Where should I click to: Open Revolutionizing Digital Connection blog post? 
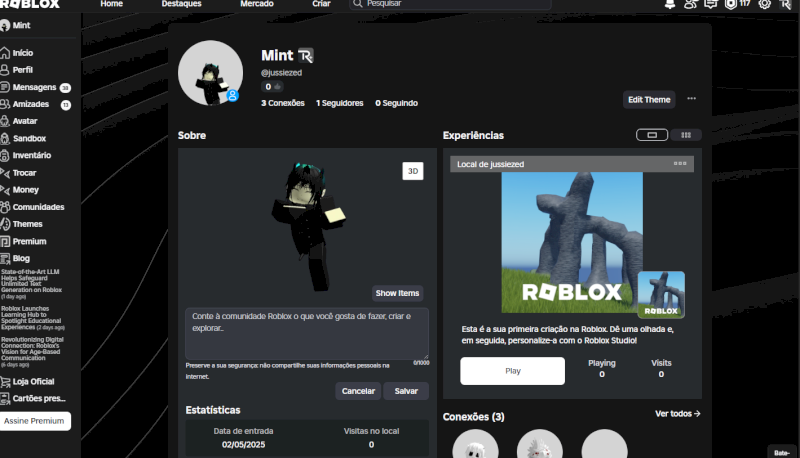pyautogui.click(x=32, y=351)
